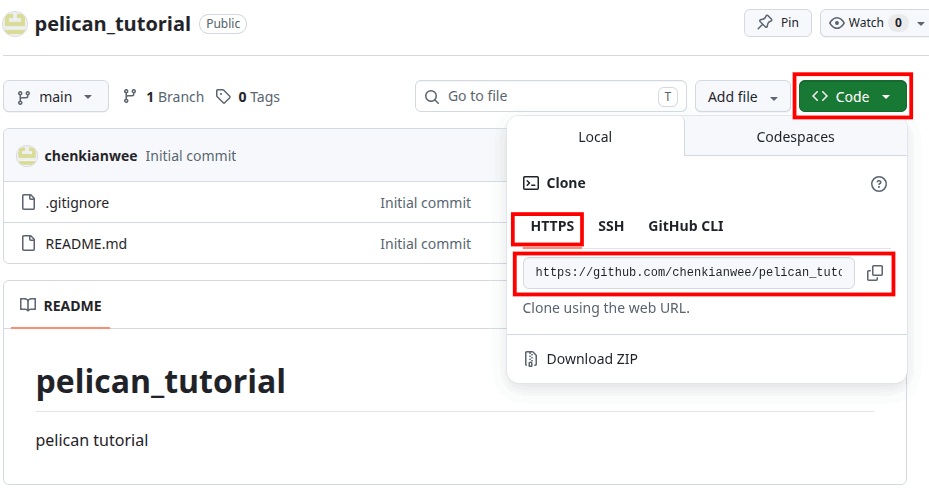
Task: Open chenkianwee user profile link
Action: (x=91, y=156)
